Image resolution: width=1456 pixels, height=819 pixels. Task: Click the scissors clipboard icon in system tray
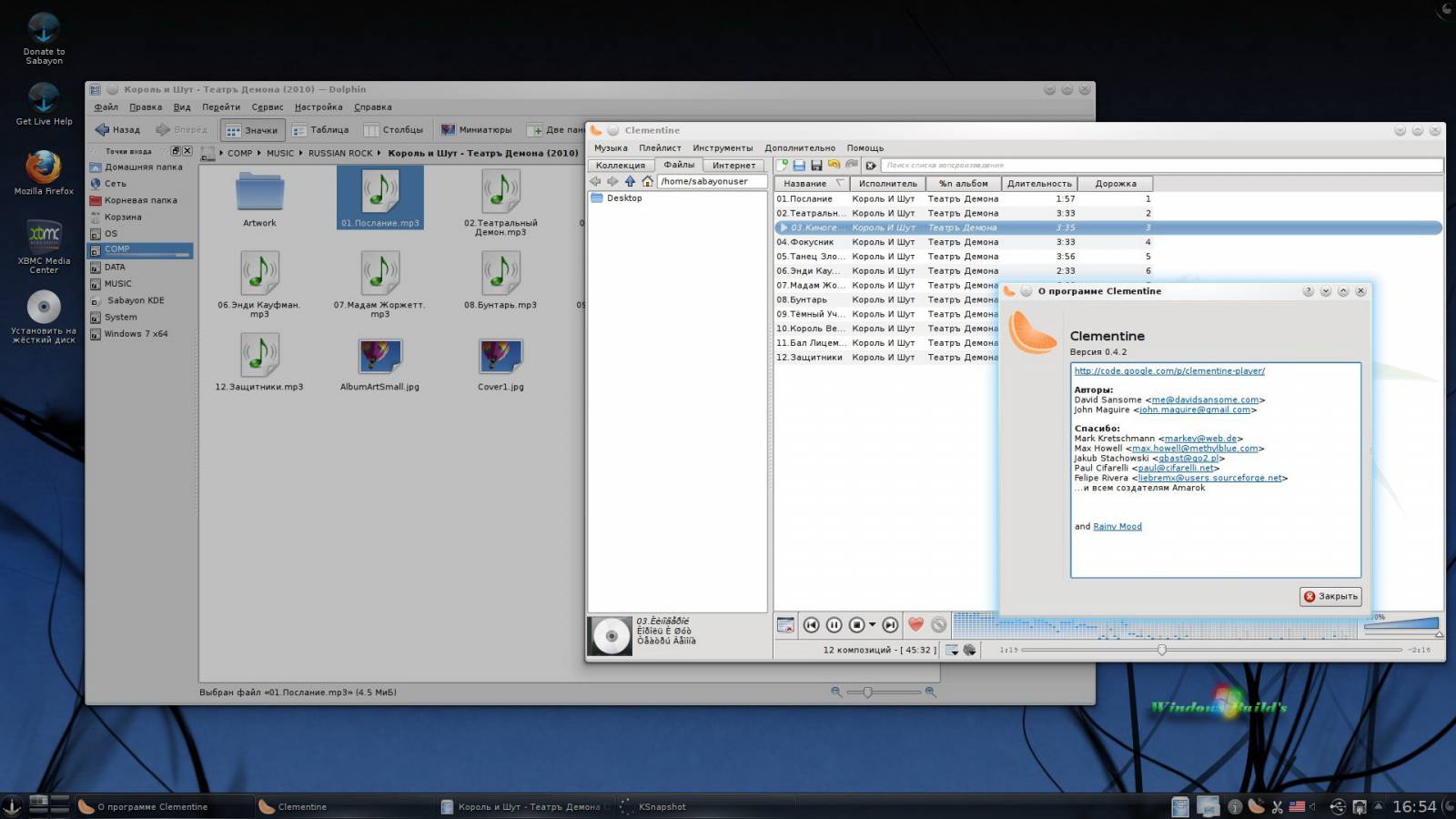pos(1277,806)
